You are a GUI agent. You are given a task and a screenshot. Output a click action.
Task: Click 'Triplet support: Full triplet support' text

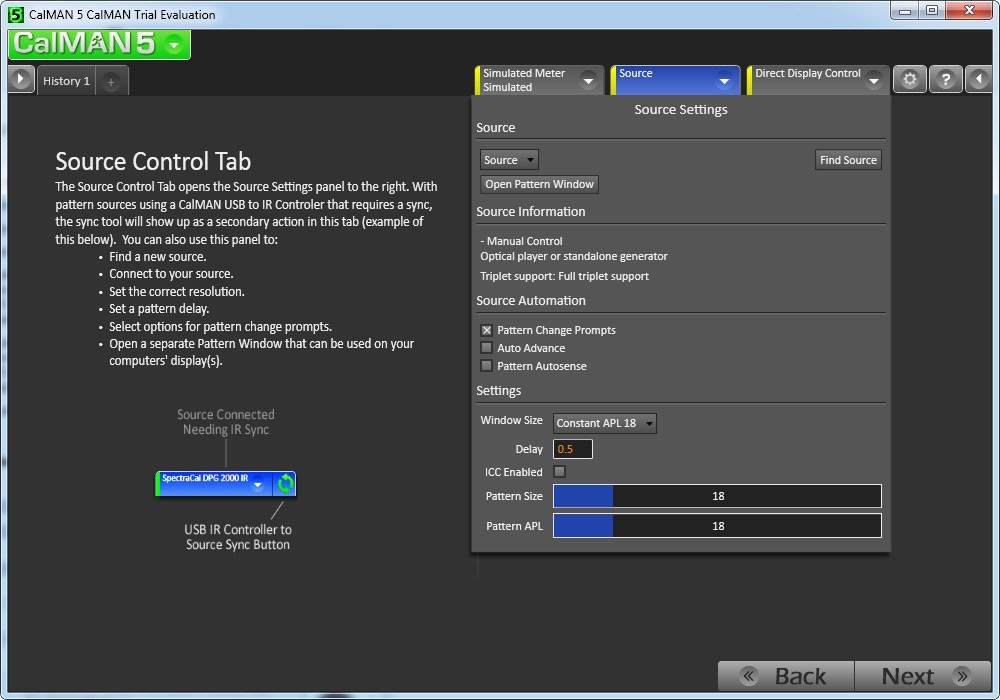(x=564, y=277)
